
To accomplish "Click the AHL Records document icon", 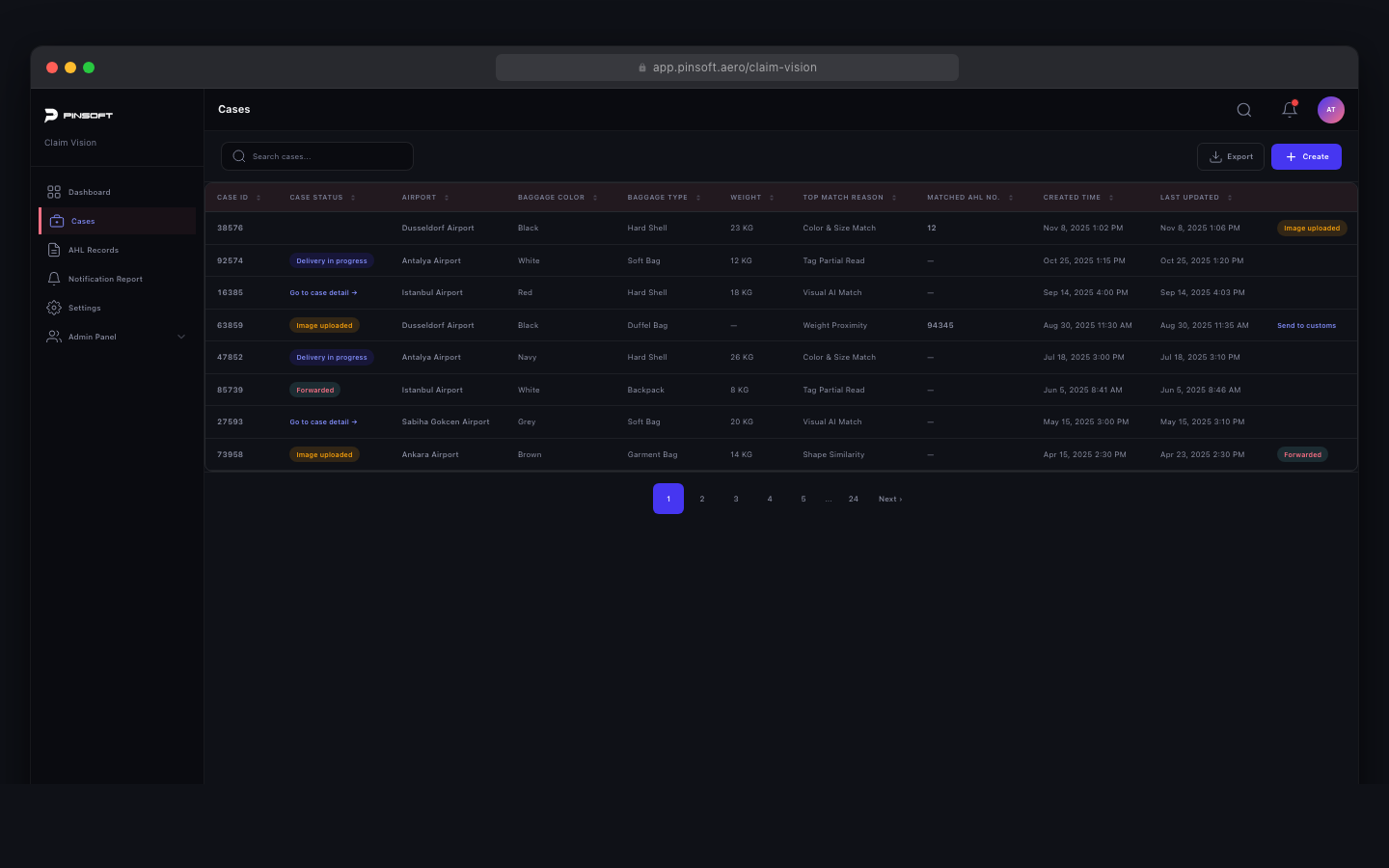I will point(54,250).
